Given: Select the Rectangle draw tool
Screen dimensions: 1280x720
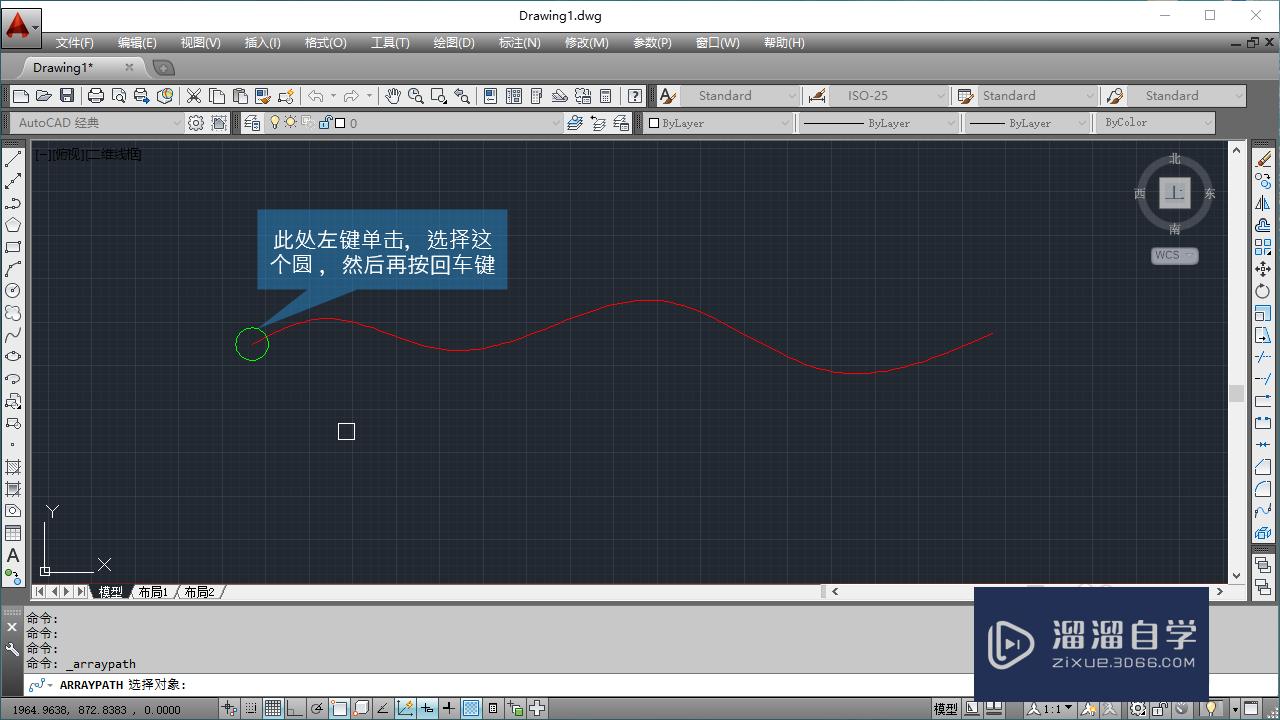Looking at the screenshot, I should point(13,247).
